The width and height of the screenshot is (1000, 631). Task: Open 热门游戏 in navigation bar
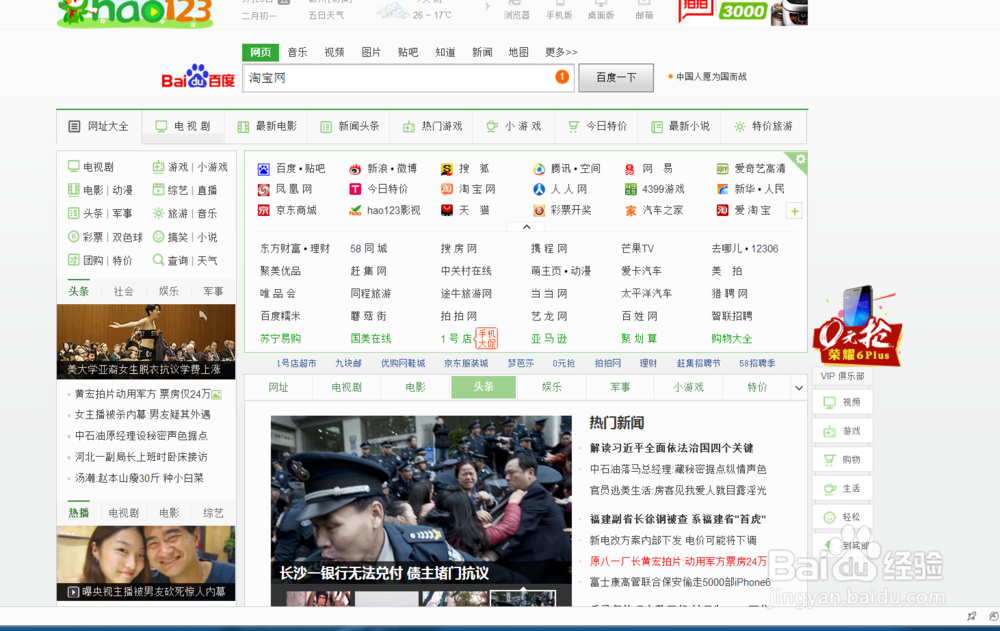(432, 126)
